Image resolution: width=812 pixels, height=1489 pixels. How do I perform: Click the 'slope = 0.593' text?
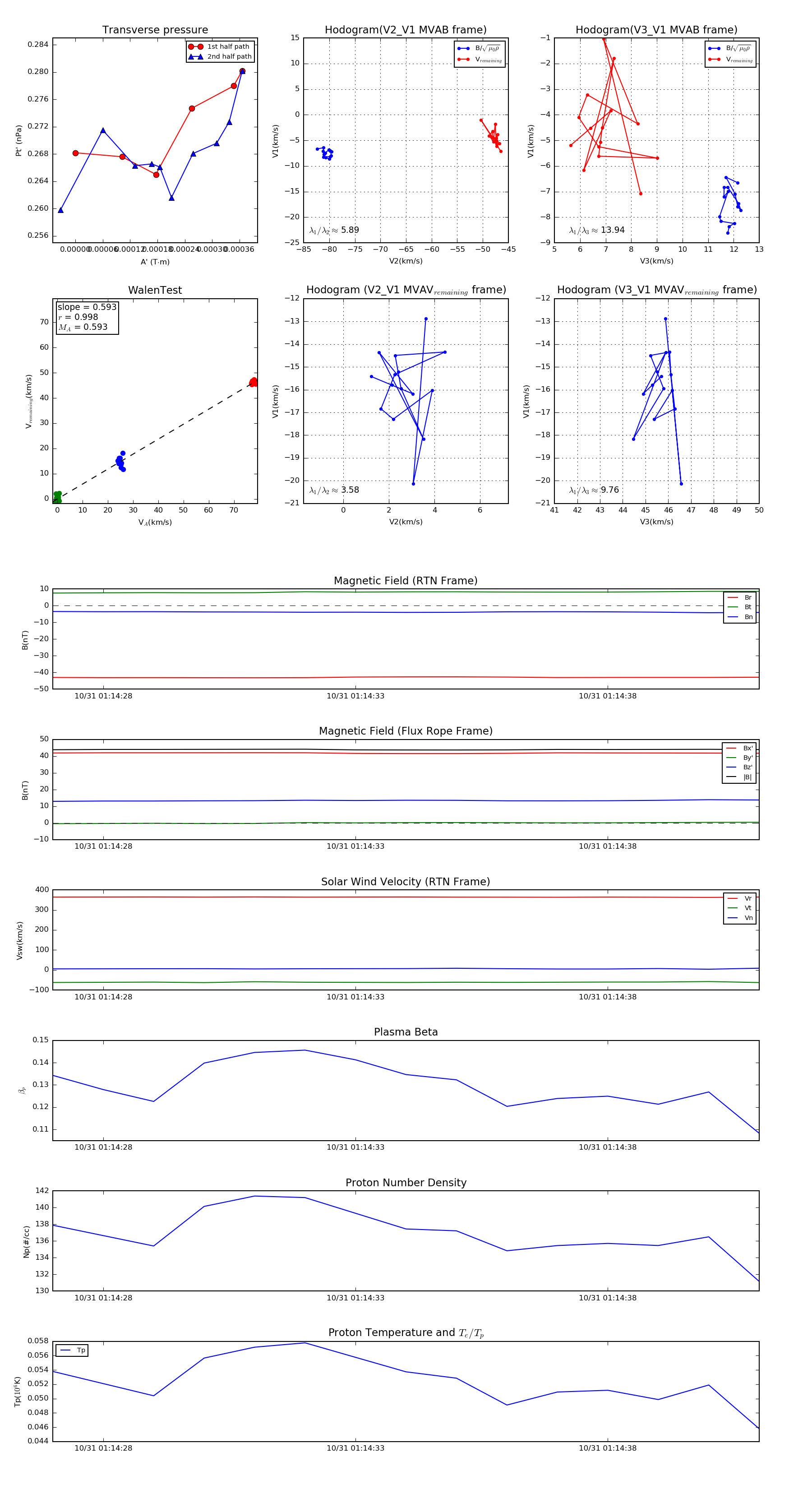pyautogui.click(x=87, y=308)
